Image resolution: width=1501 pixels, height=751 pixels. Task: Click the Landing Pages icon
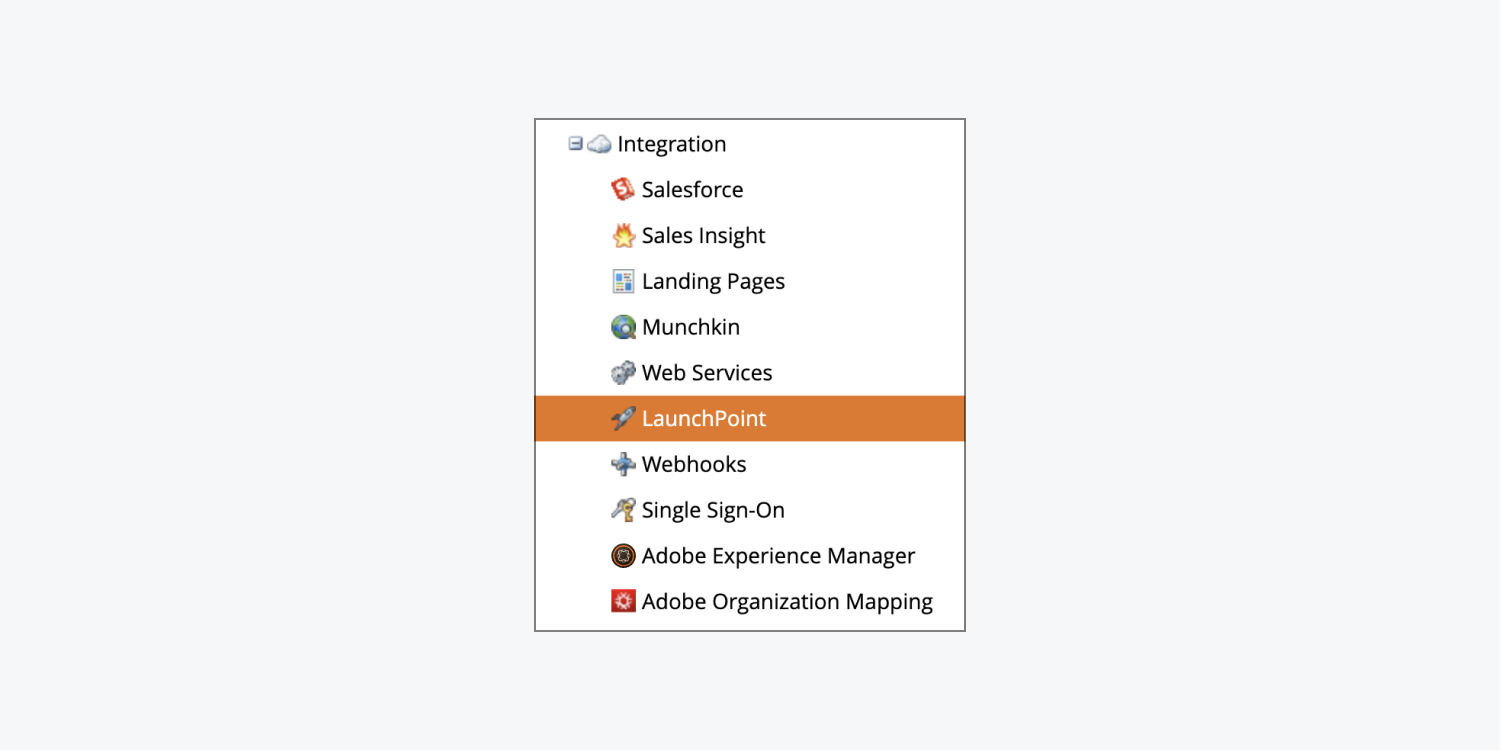(x=623, y=281)
